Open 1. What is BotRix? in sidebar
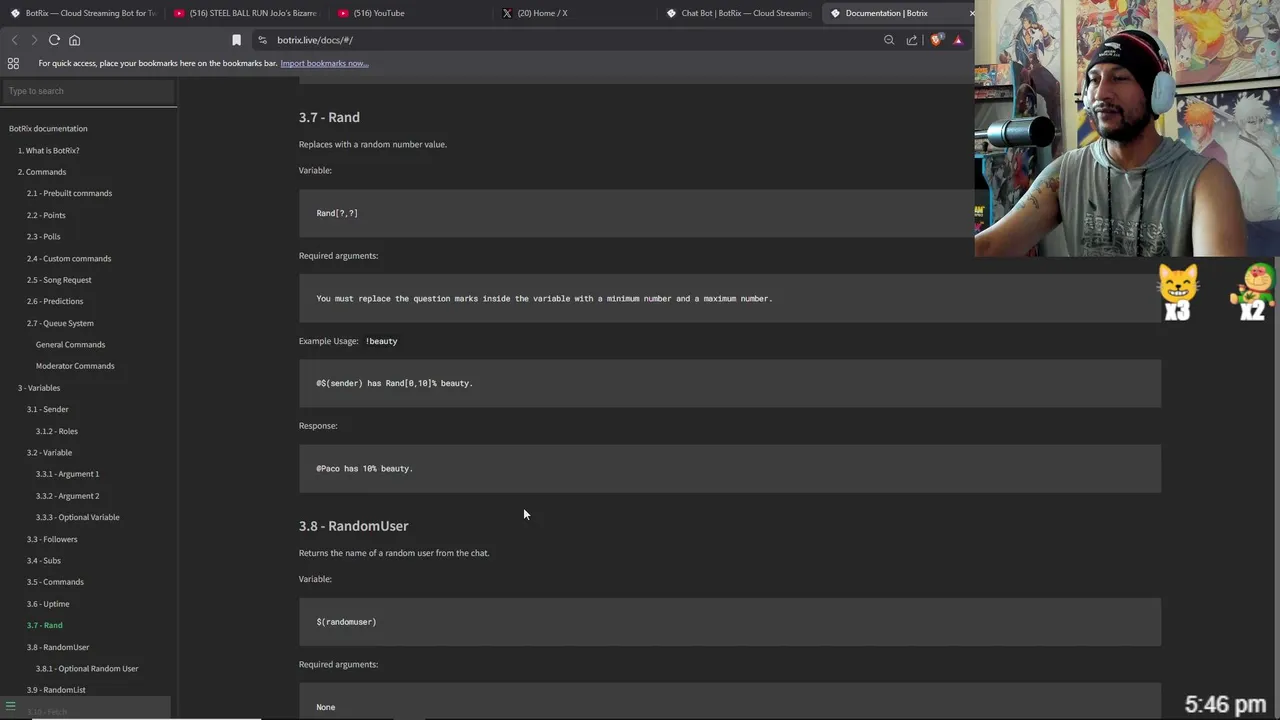 click(48, 150)
